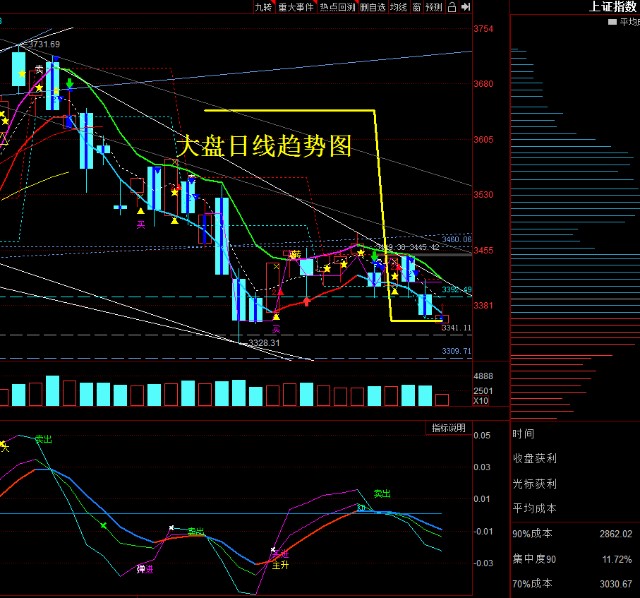Click the 3731.69 high price label
This screenshot has height=598, width=640.
coord(44,44)
